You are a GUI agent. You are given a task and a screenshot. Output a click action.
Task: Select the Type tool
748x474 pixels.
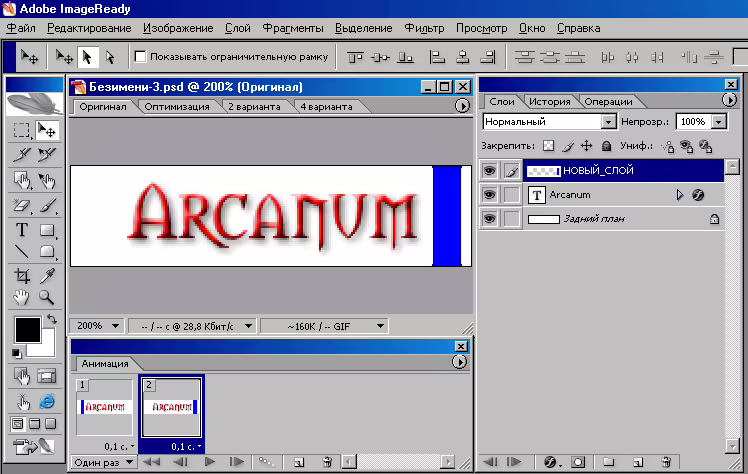point(21,230)
